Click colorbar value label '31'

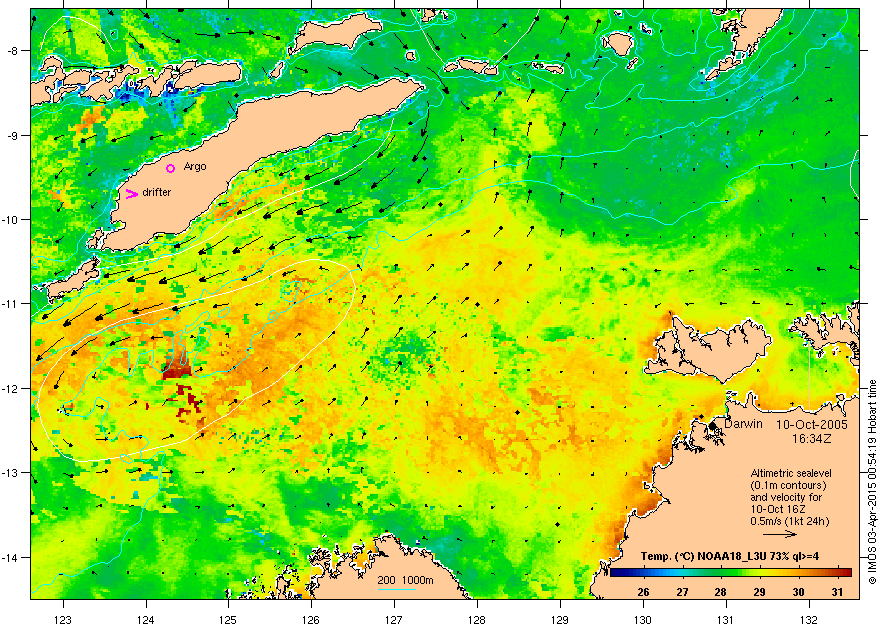point(837,592)
